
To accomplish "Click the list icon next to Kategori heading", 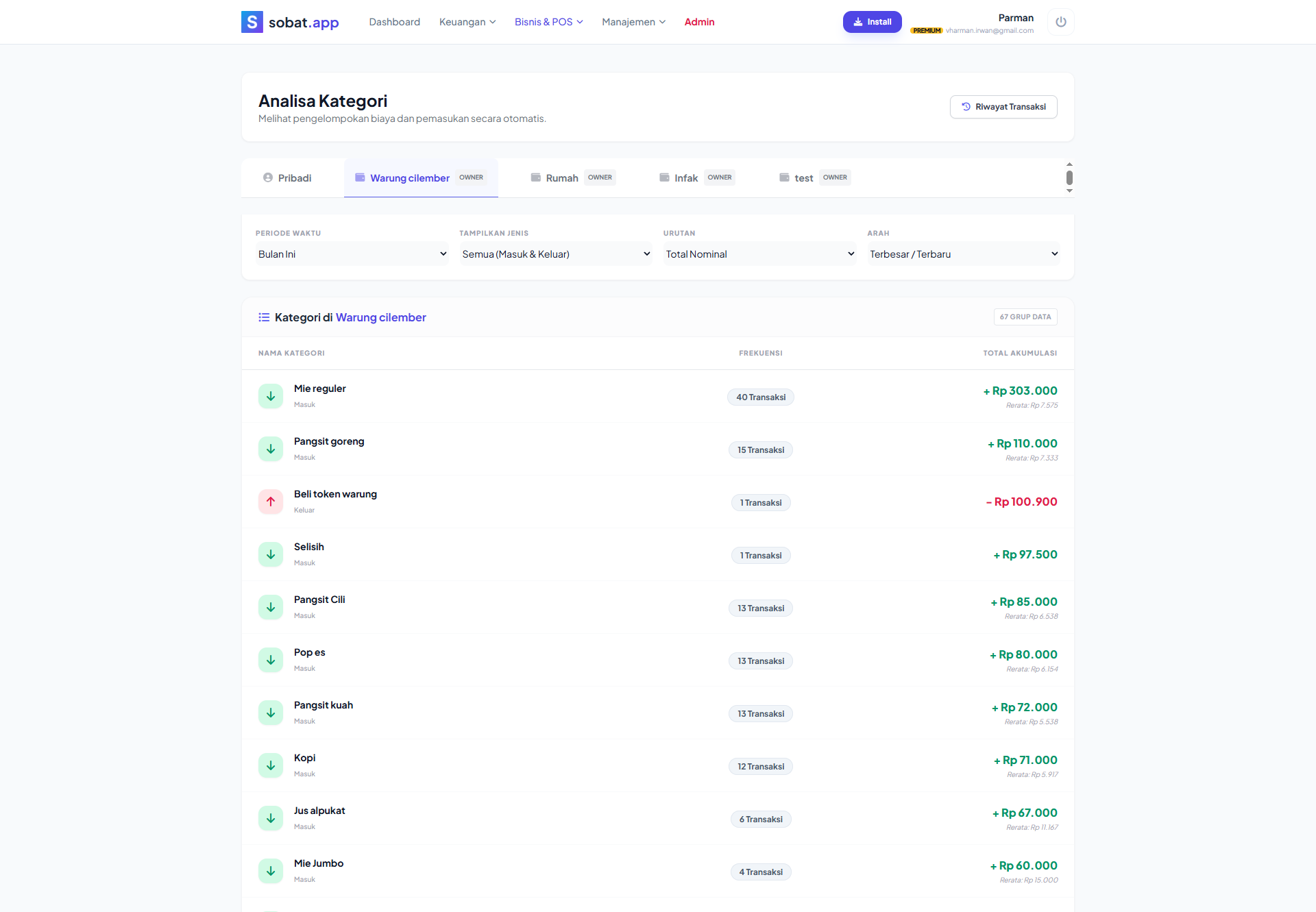I will pyautogui.click(x=264, y=317).
